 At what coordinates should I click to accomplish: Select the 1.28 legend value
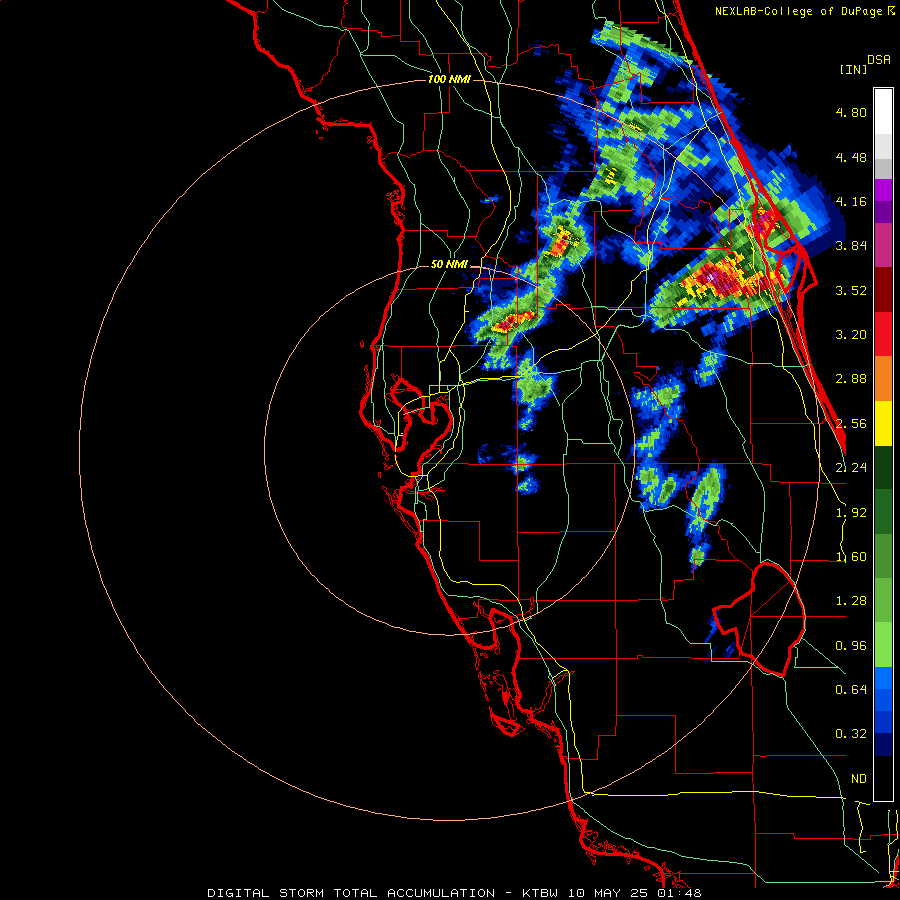tap(851, 601)
